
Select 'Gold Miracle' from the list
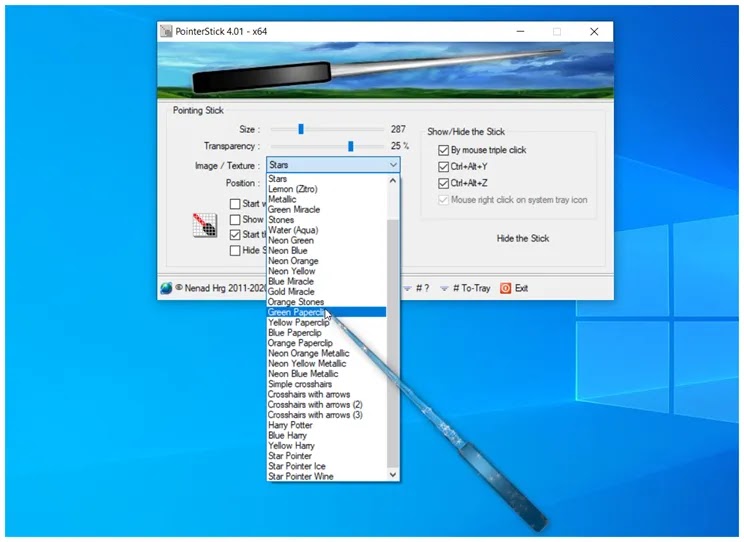[x=326, y=292]
